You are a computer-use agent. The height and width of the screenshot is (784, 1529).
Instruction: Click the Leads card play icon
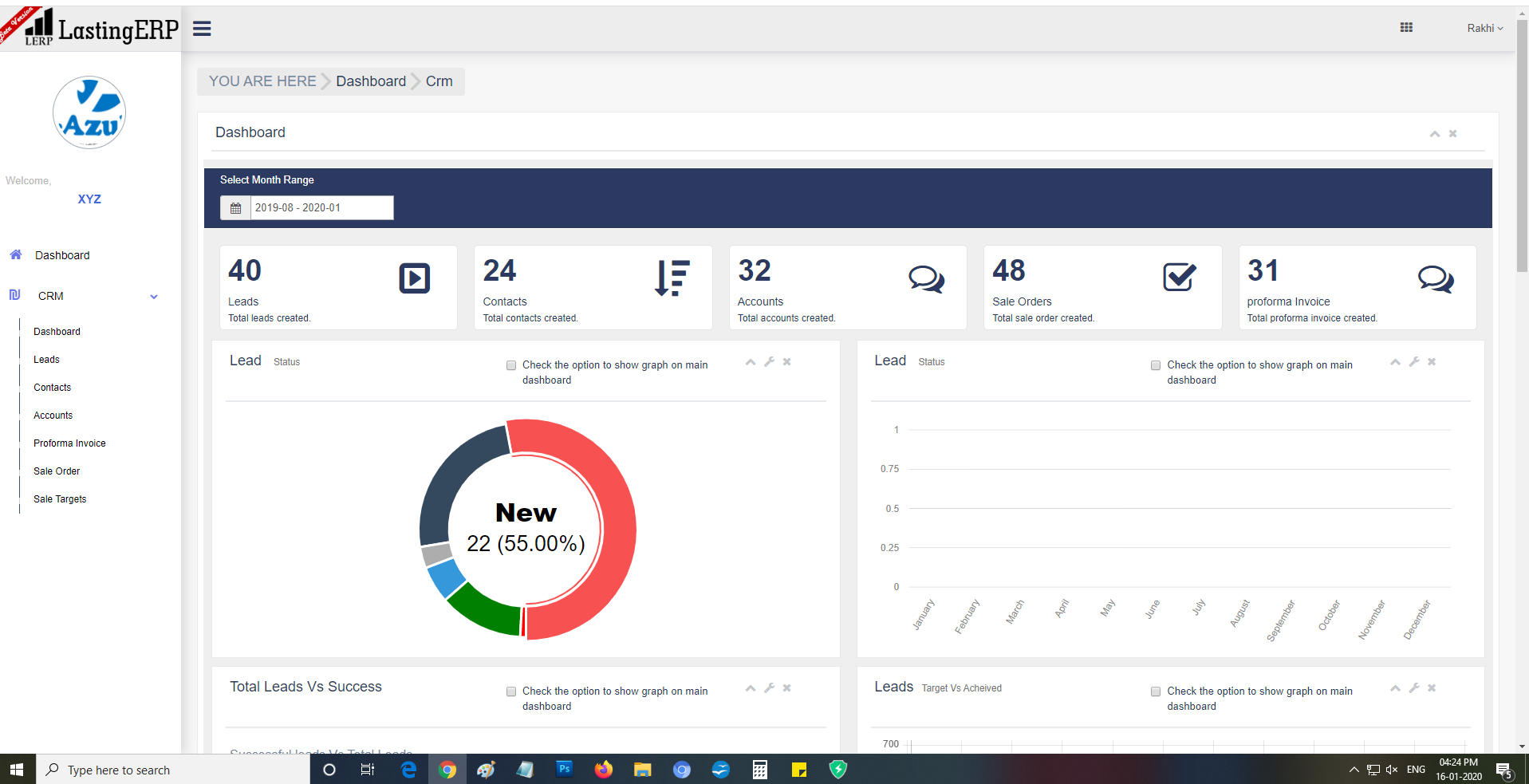[x=414, y=278]
